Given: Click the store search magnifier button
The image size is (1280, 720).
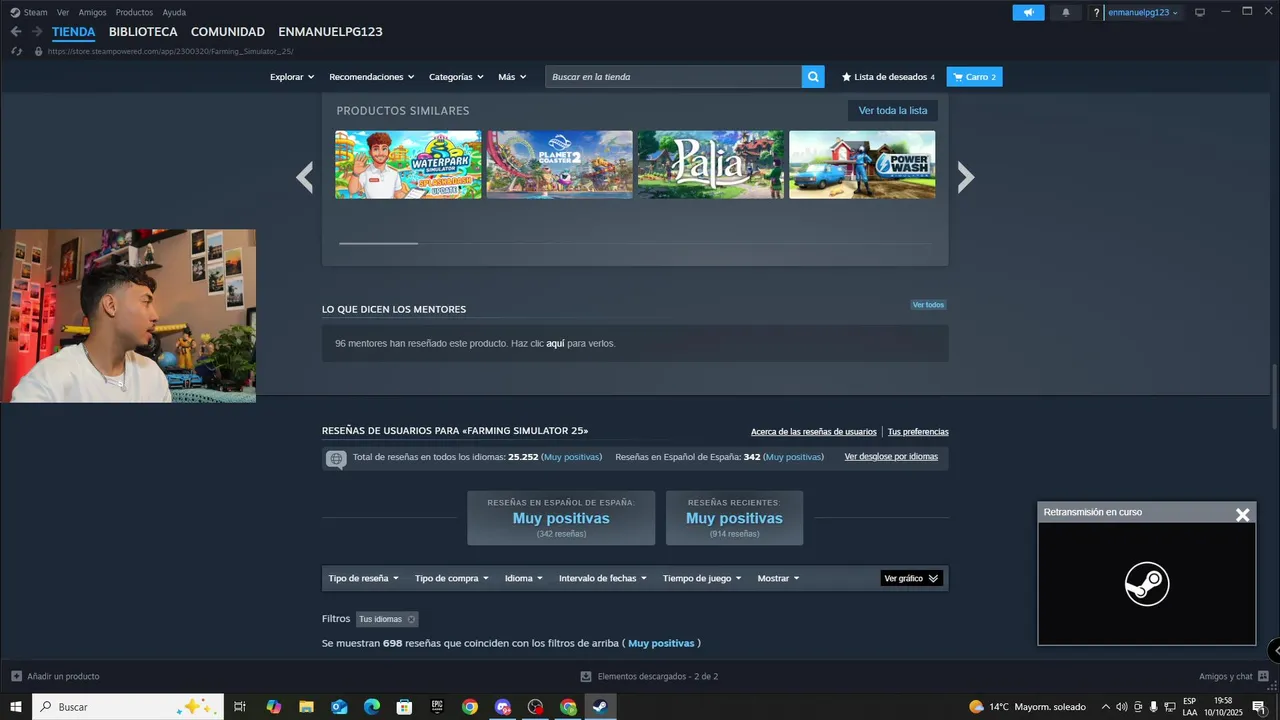Looking at the screenshot, I should click(814, 76).
